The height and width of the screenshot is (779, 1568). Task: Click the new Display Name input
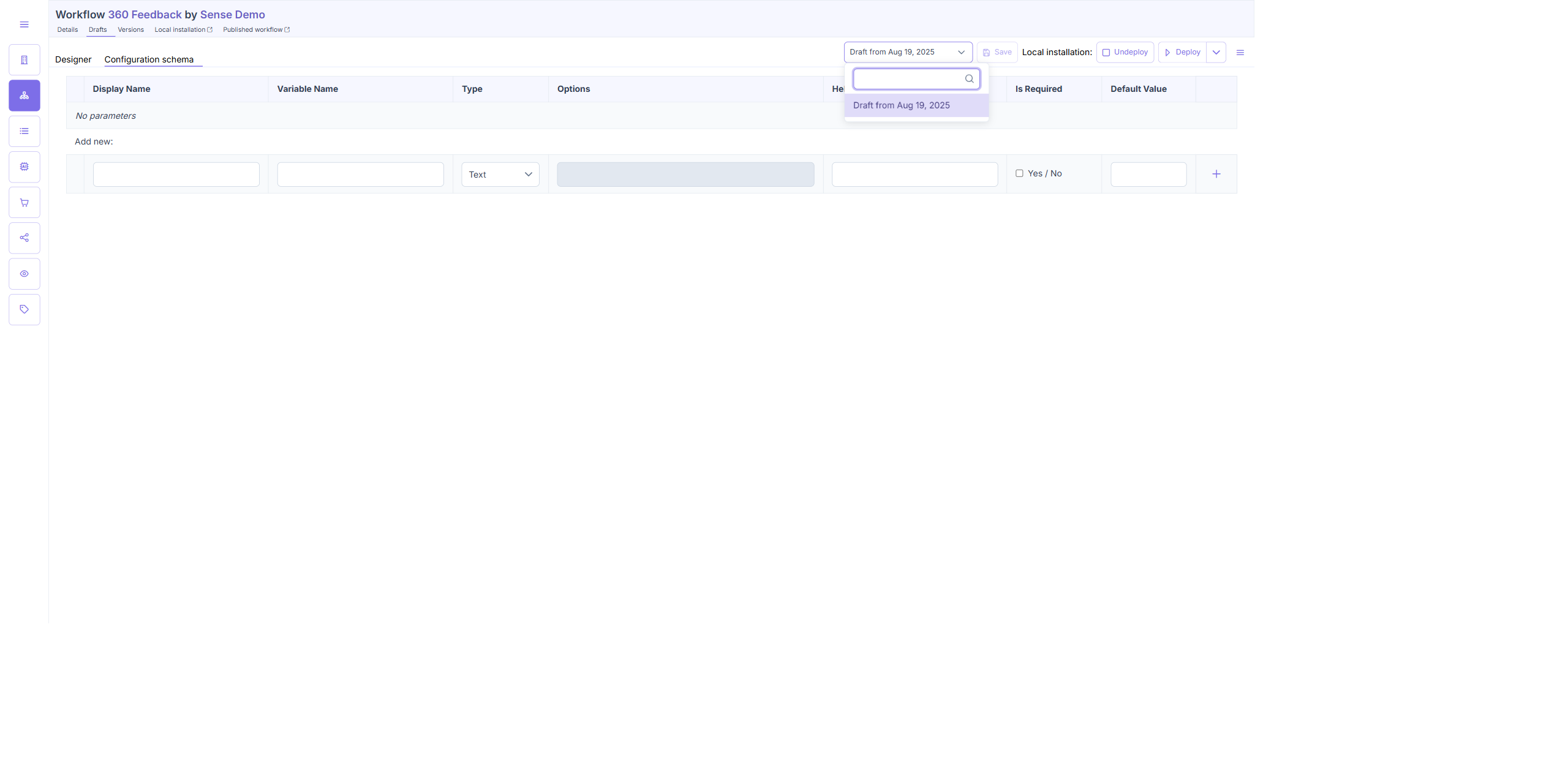(x=176, y=175)
